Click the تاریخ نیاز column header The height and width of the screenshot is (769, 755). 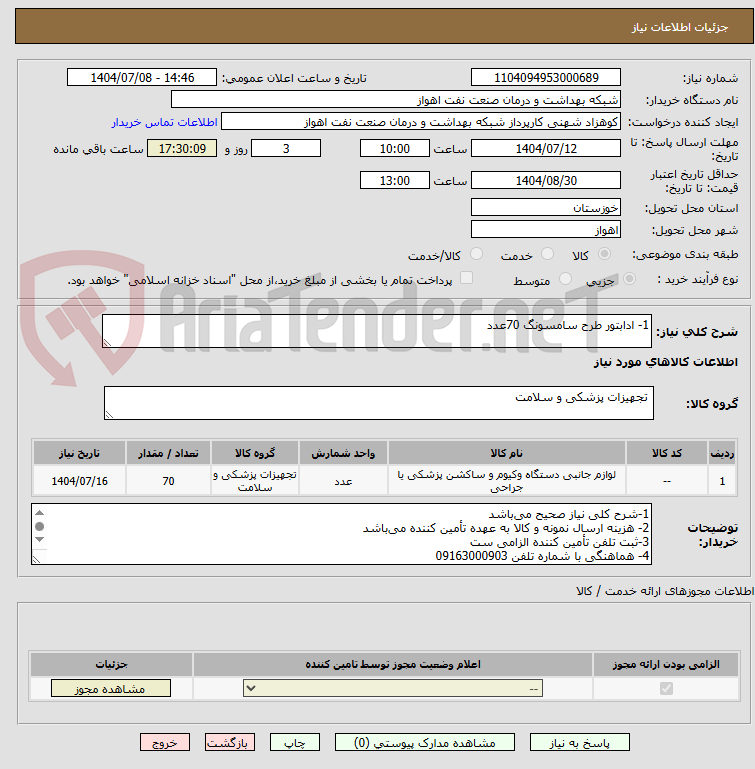(79, 453)
